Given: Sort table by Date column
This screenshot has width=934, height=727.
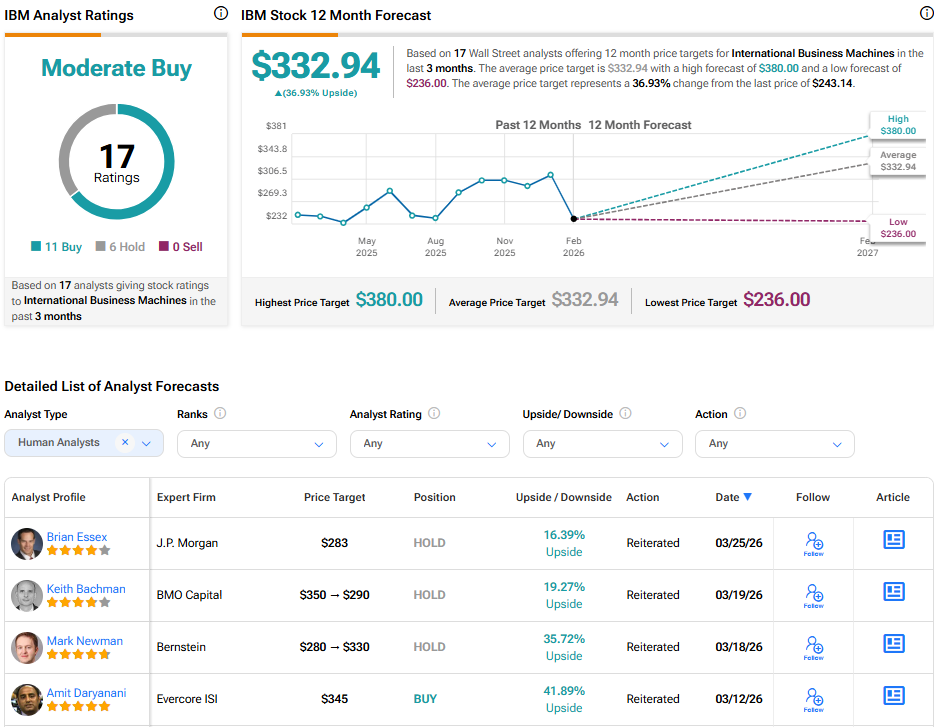Looking at the screenshot, I should pyautogui.click(x=733, y=497).
